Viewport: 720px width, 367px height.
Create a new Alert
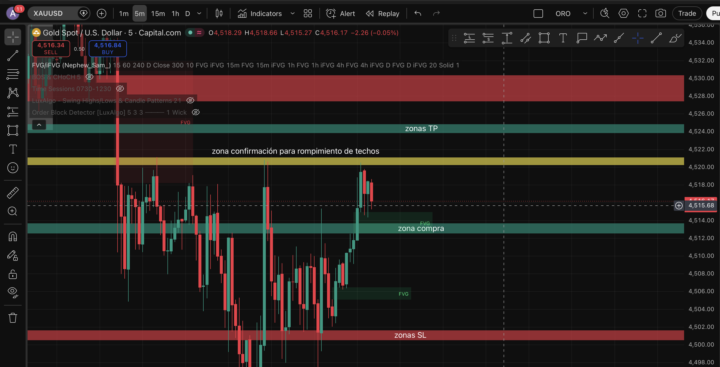tap(340, 13)
